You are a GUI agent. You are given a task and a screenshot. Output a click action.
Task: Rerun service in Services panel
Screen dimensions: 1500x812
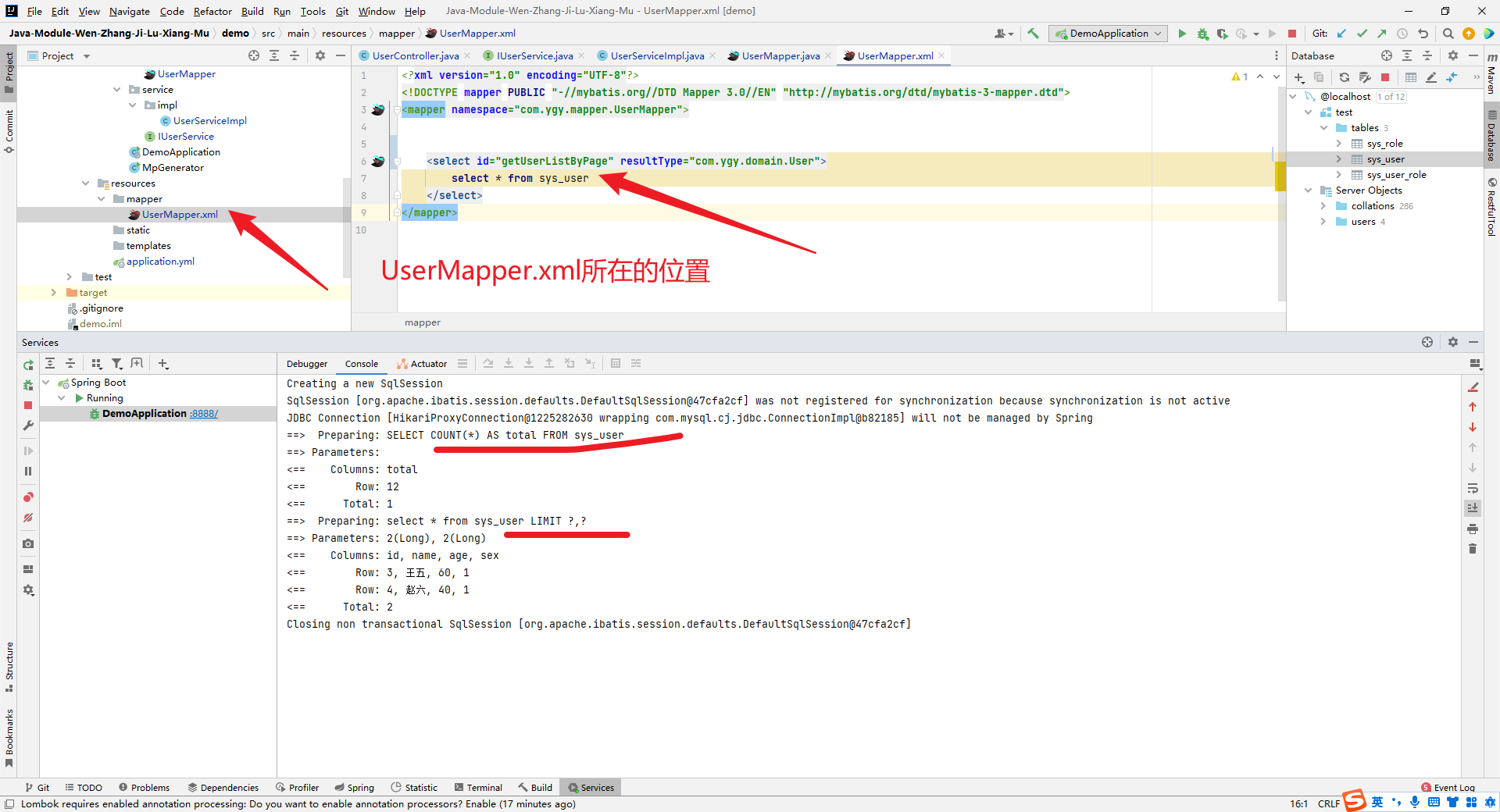tap(28, 365)
